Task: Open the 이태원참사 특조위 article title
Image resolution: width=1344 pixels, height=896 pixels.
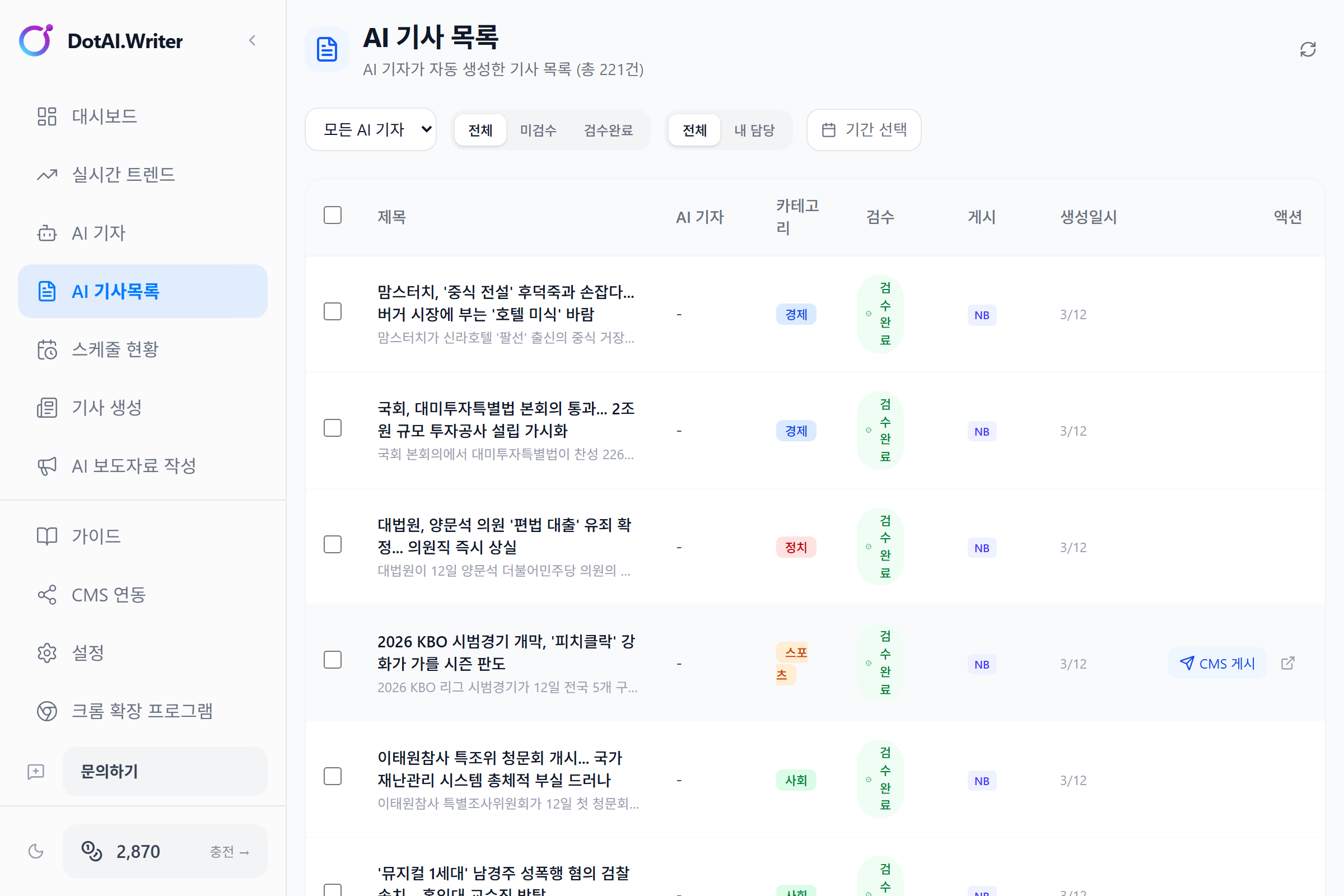Action: (500, 769)
